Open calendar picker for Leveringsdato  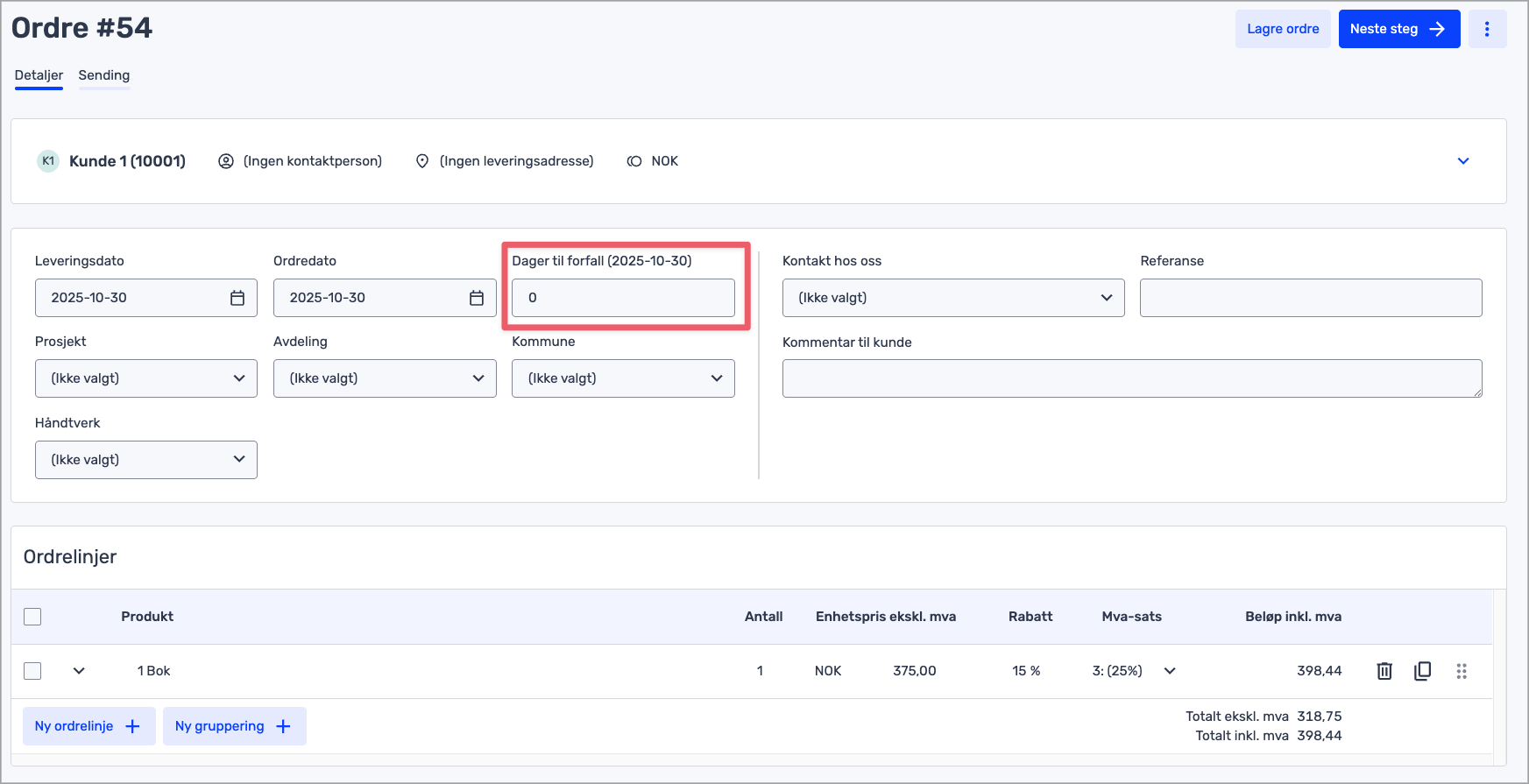(237, 298)
